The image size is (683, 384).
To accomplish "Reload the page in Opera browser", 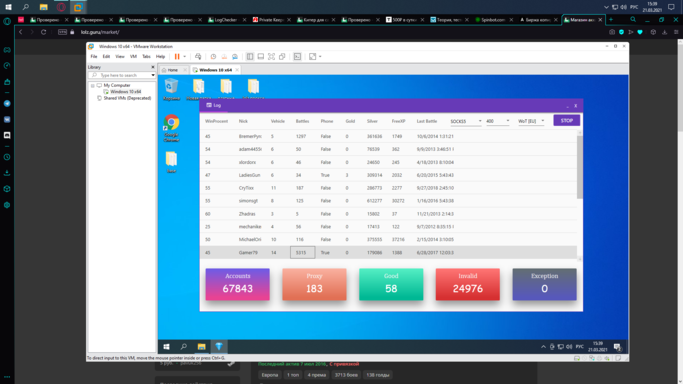I will (x=43, y=32).
